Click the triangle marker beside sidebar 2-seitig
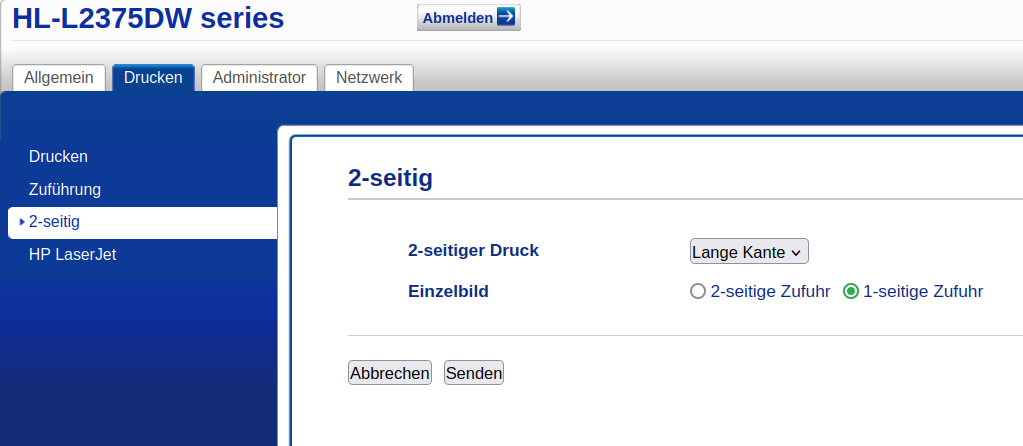Image resolution: width=1023 pixels, height=446 pixels. [x=22, y=221]
